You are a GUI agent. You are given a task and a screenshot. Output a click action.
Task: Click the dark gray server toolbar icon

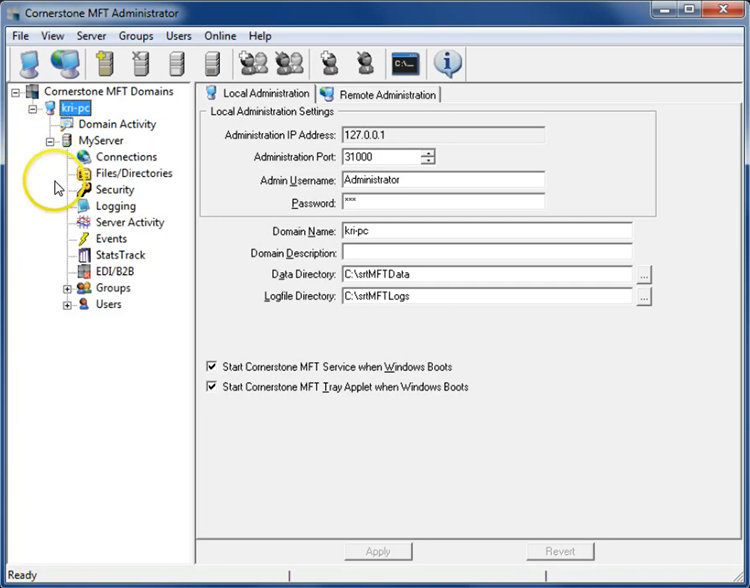tap(212, 64)
